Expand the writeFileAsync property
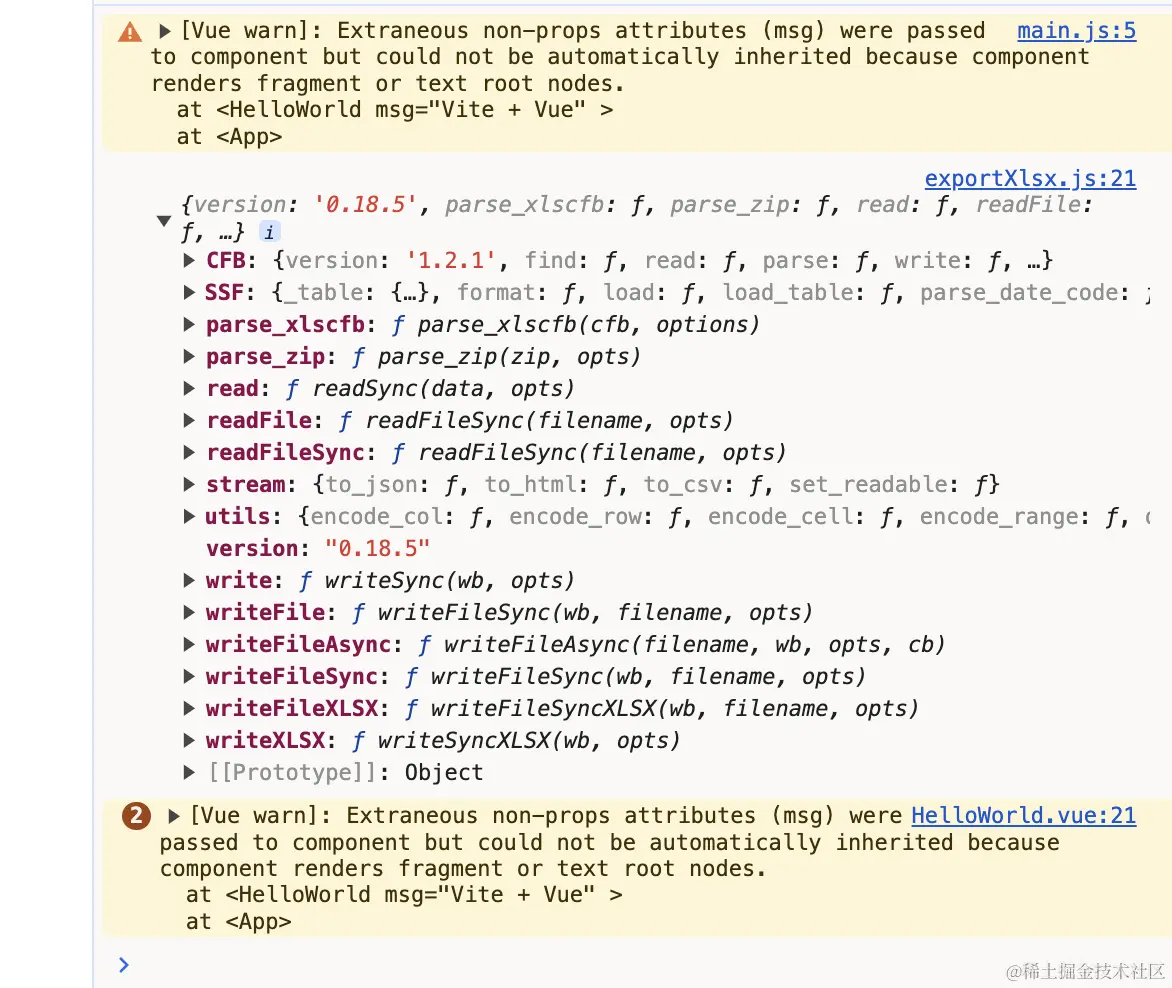The width and height of the screenshot is (1172, 988). point(189,644)
